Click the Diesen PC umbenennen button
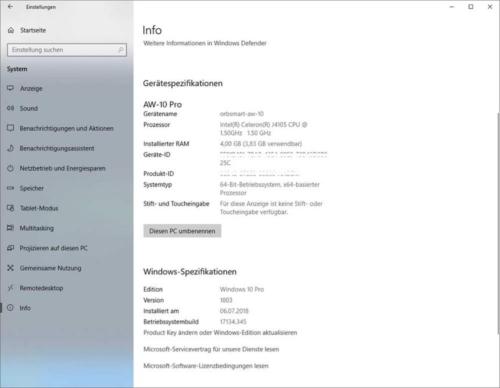Viewport: 500px width, 388px height. coord(182,231)
